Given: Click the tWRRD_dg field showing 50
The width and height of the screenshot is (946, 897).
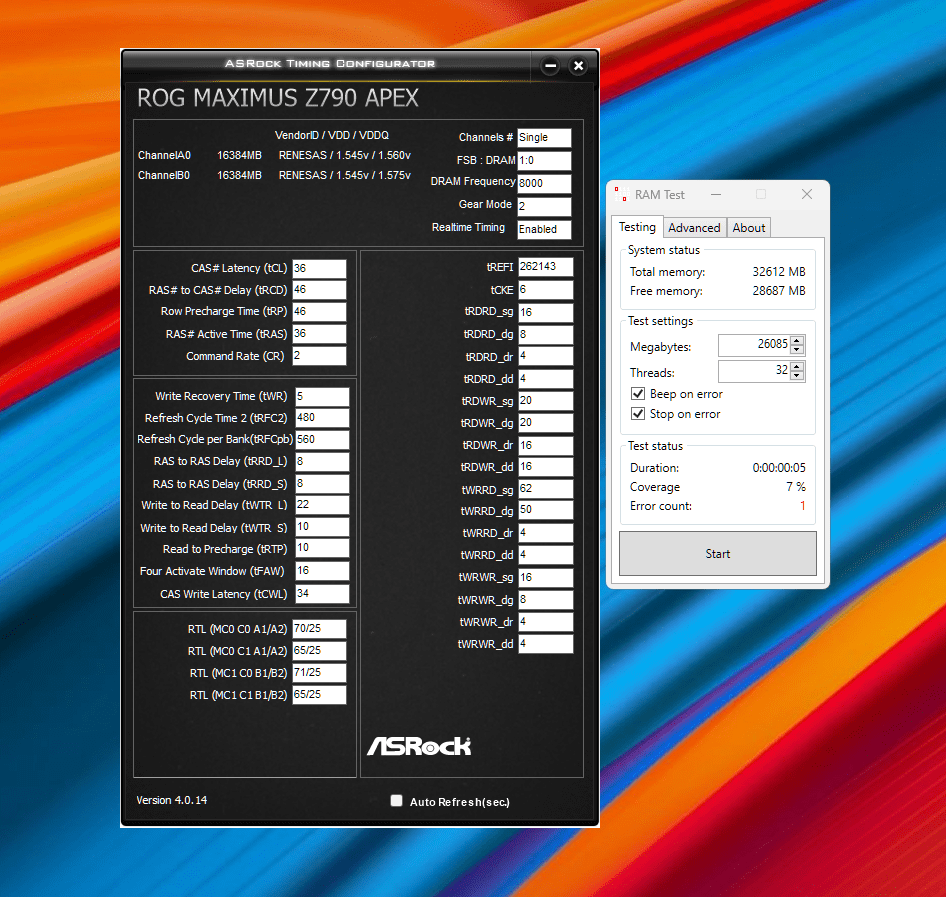Looking at the screenshot, I should (545, 510).
